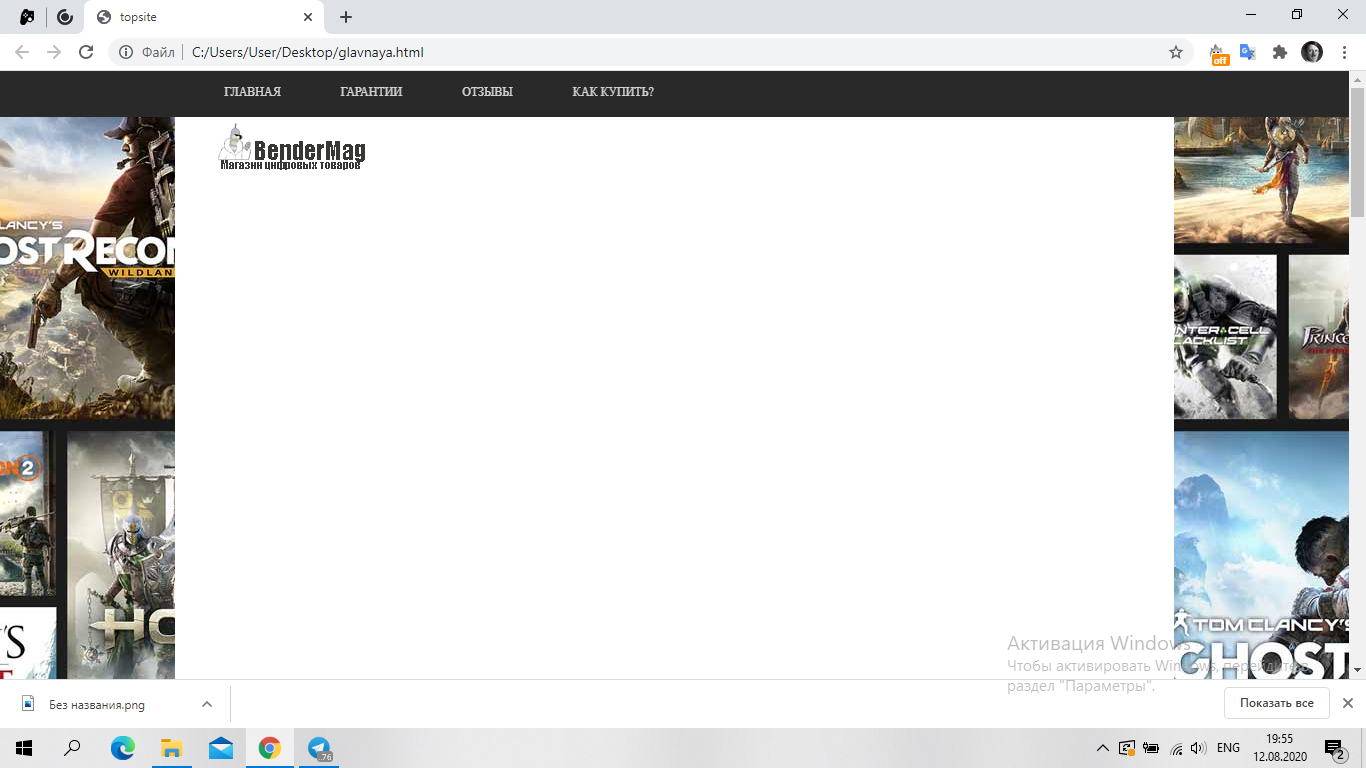
Task: Expand options for Без названия.png download
Action: [x=207, y=704]
